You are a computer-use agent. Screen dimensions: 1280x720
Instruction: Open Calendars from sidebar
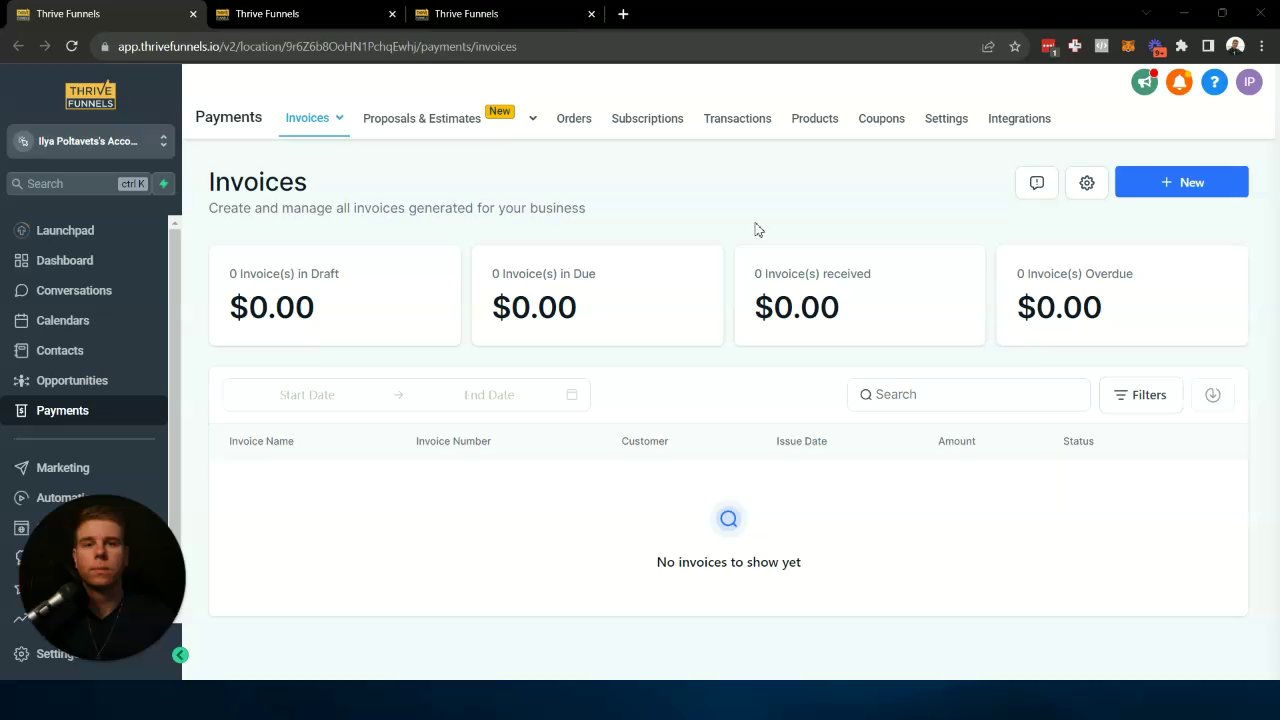[63, 320]
